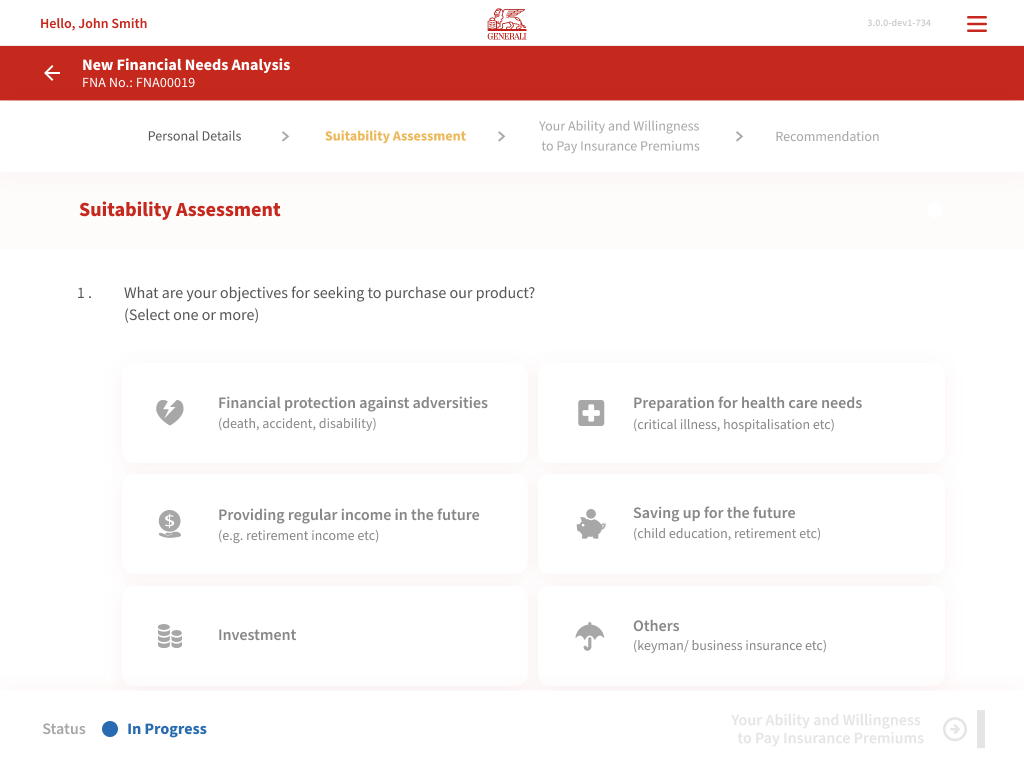Click the umbrella Others icon

point(590,636)
